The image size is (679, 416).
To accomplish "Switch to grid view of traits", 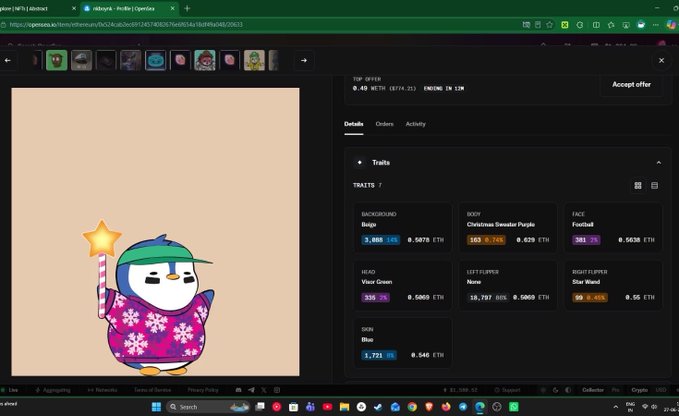I will click(638, 186).
